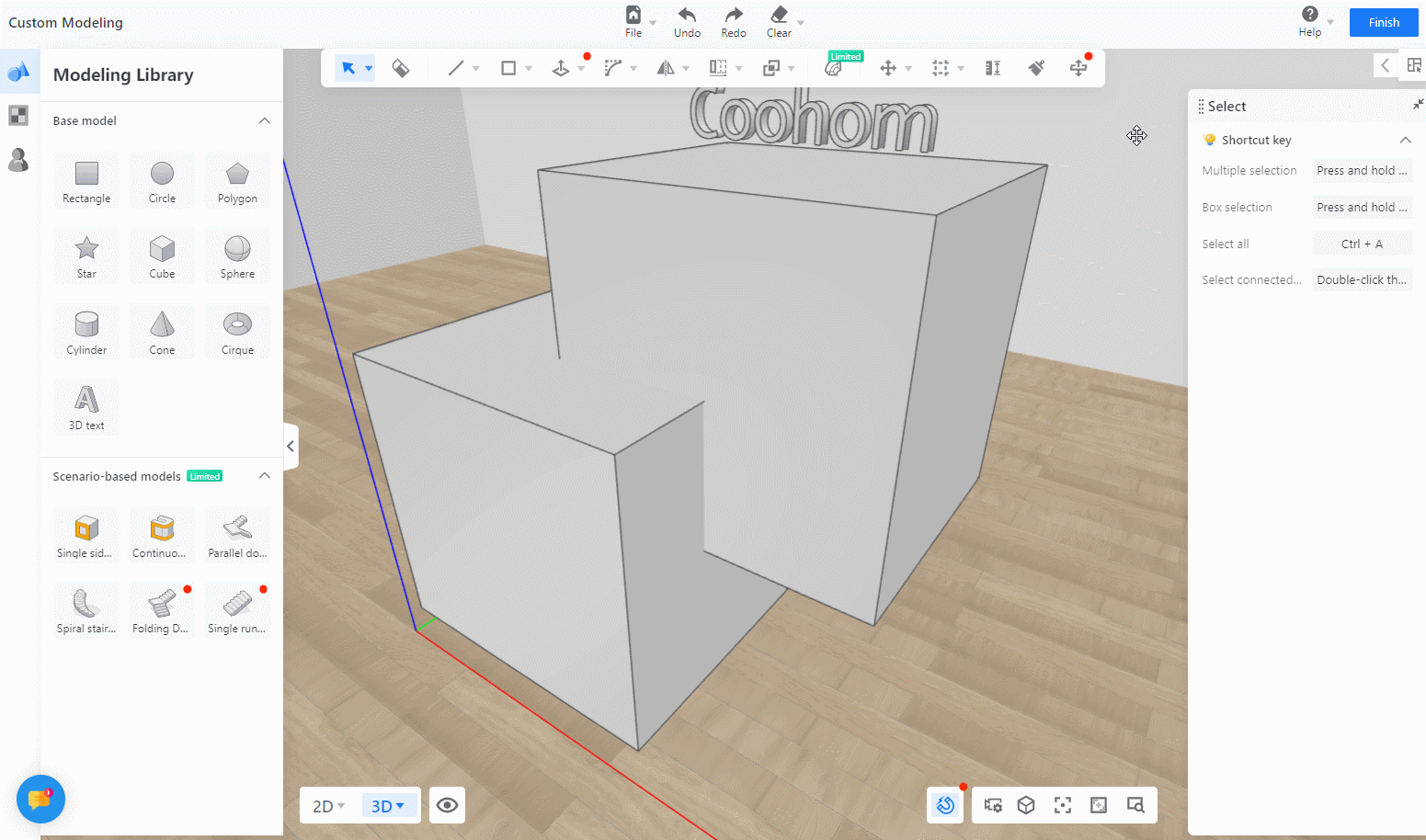Select the Cylinder base model

(86, 332)
